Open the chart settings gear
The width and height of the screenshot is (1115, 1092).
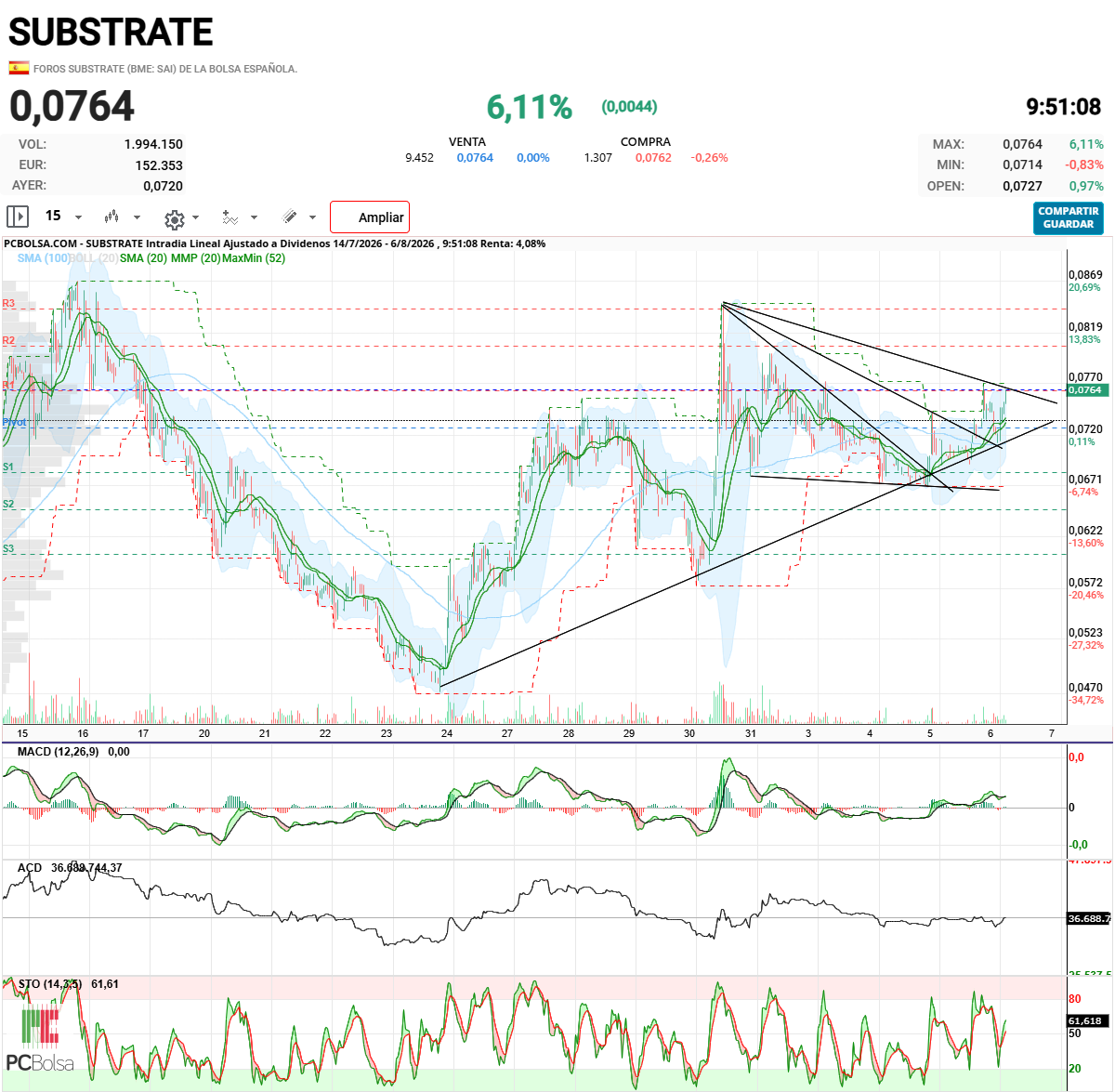tap(174, 219)
